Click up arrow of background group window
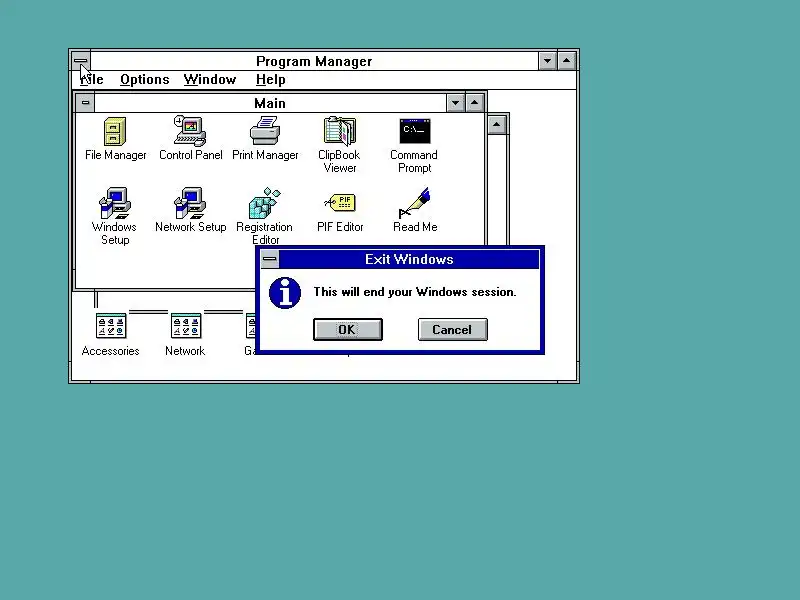 496,125
